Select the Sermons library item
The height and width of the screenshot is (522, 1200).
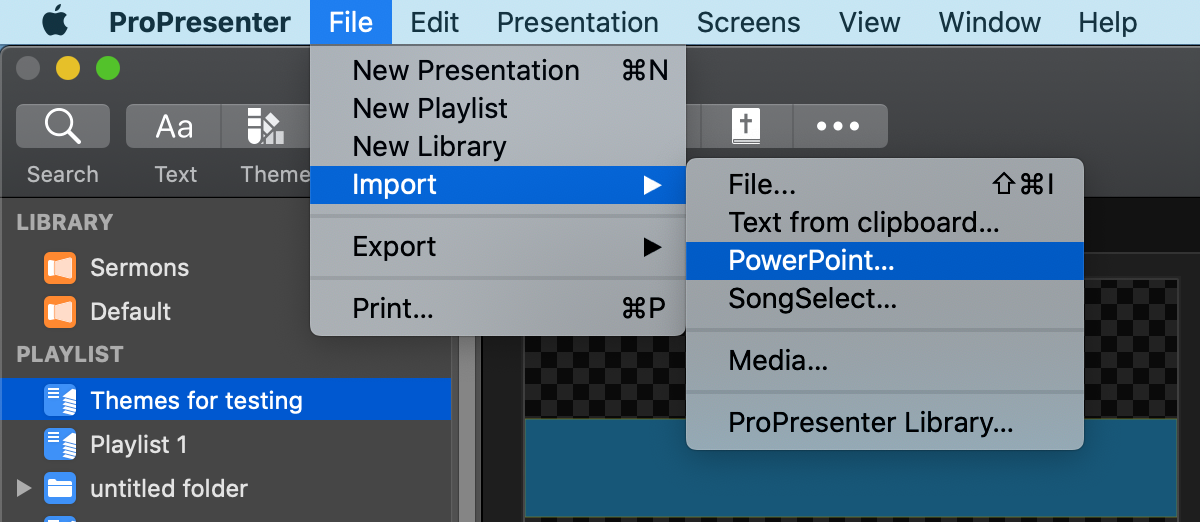139,268
